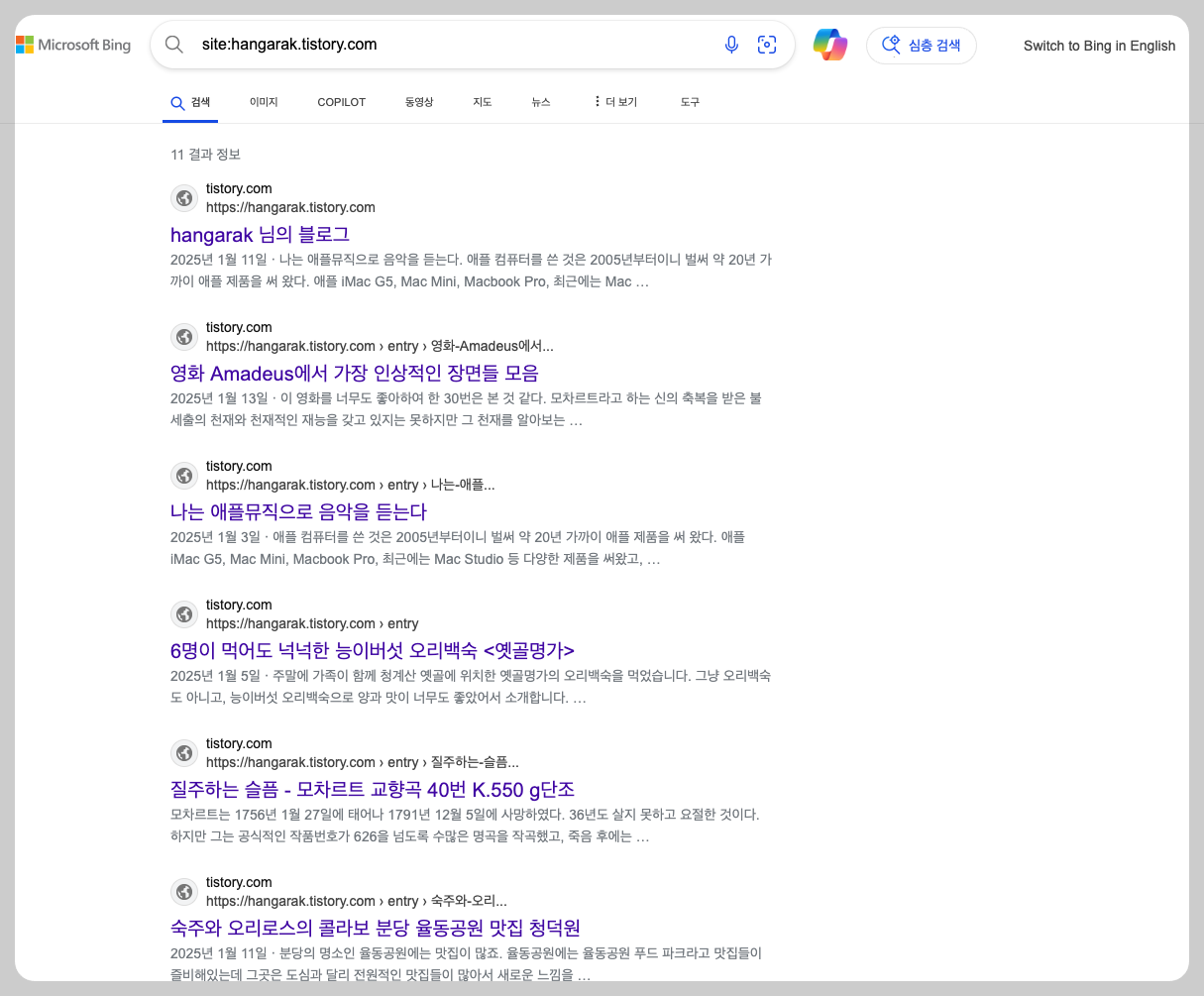Click URL https://hangarak.tistory.com of first result
The height and width of the screenshot is (996, 1204).
click(x=290, y=208)
